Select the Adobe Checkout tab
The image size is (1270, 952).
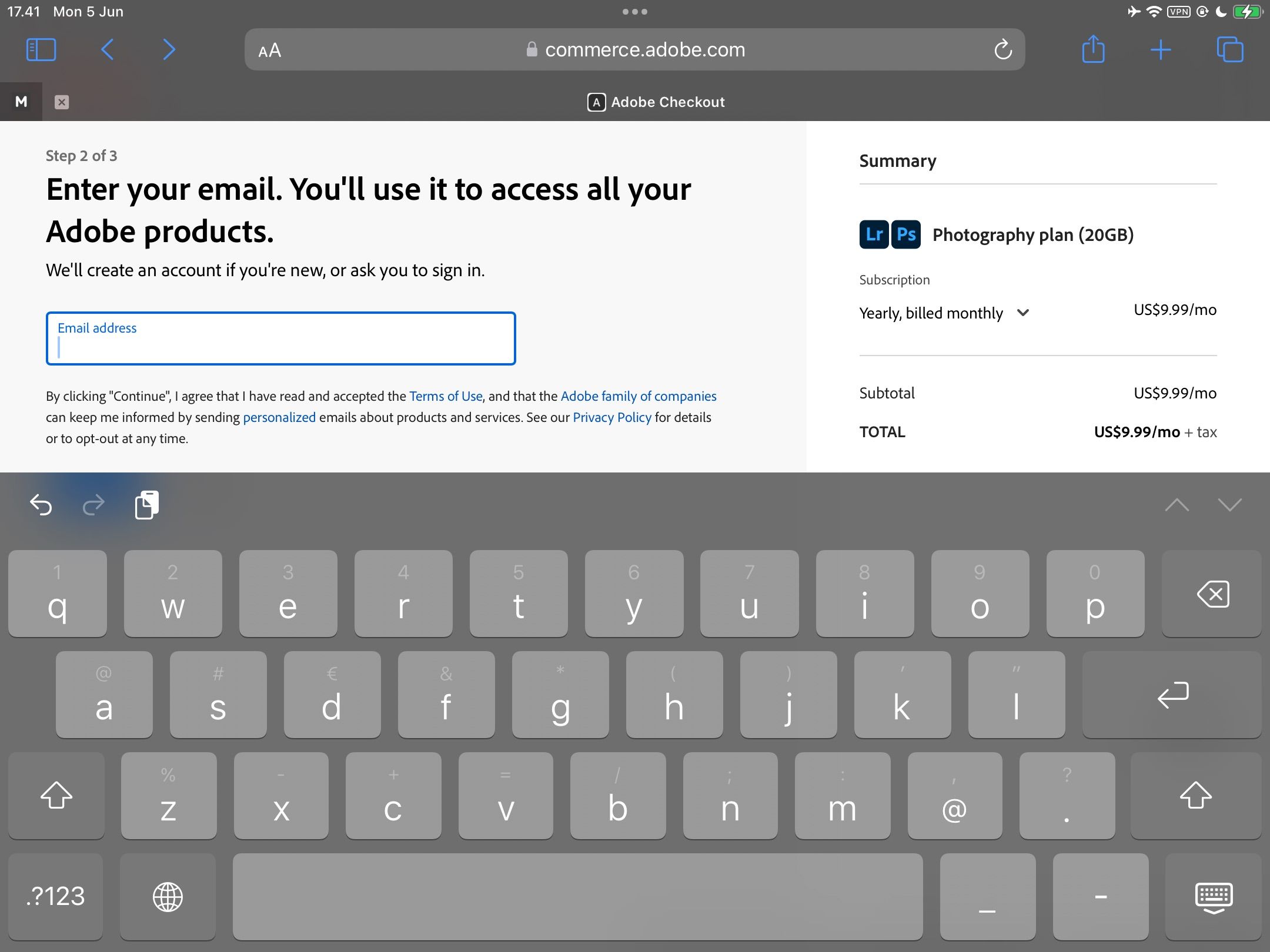click(x=656, y=102)
